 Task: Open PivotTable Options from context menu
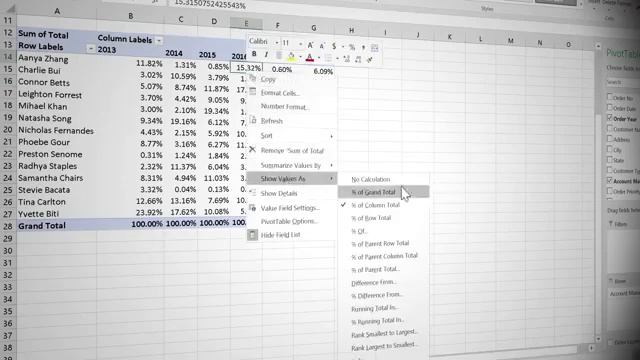[x=291, y=221]
